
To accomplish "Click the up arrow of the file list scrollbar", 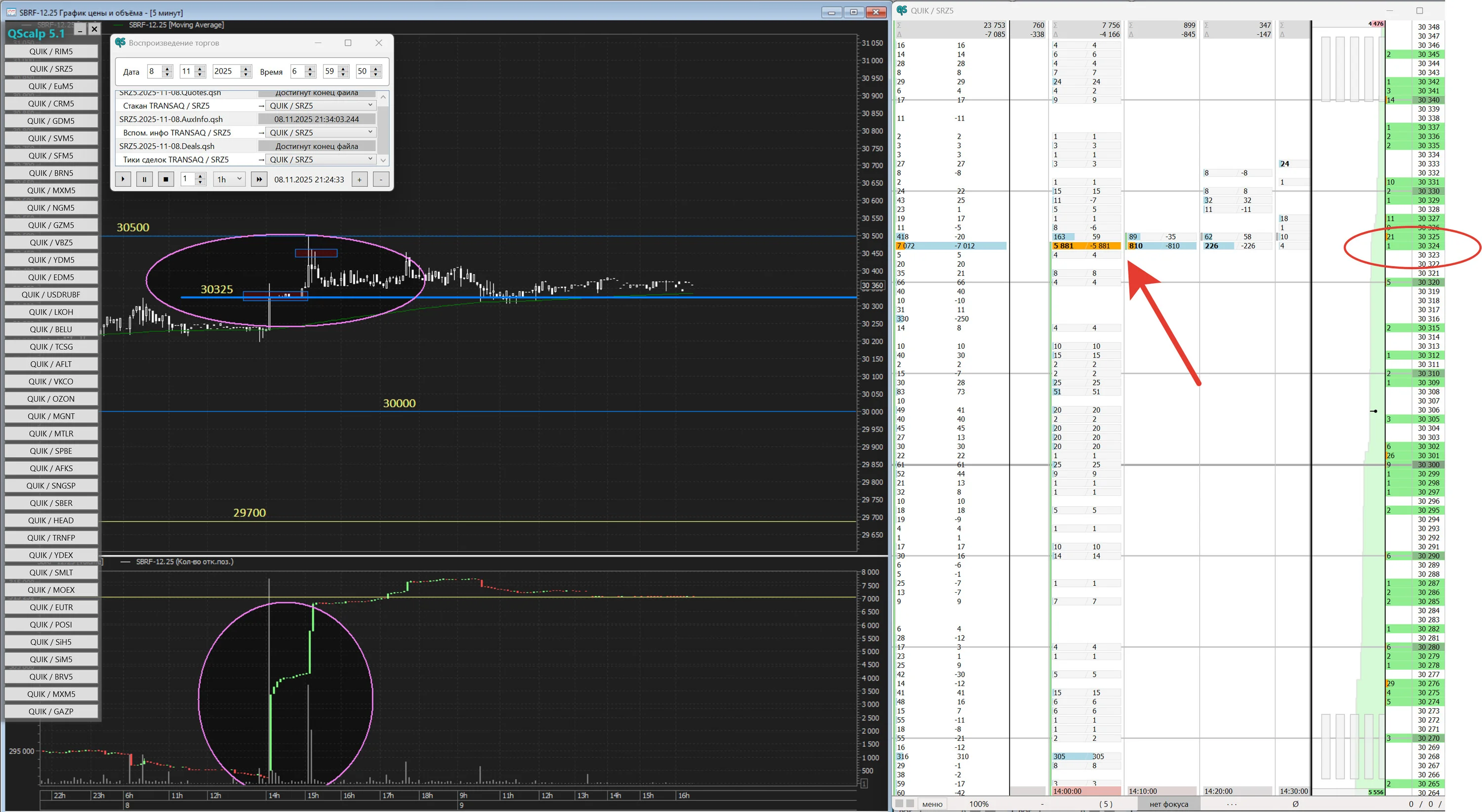I will point(383,97).
